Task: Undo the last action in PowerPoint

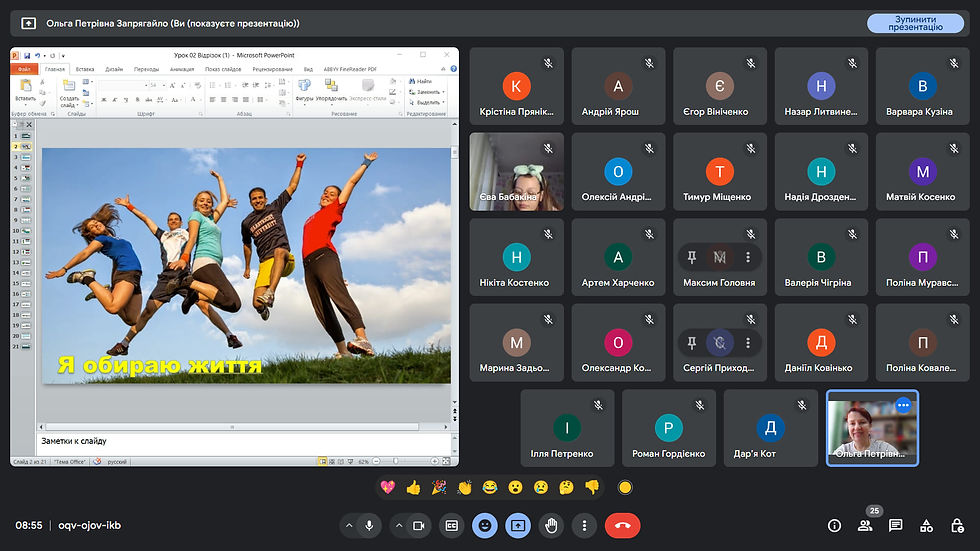Action: click(x=37, y=56)
